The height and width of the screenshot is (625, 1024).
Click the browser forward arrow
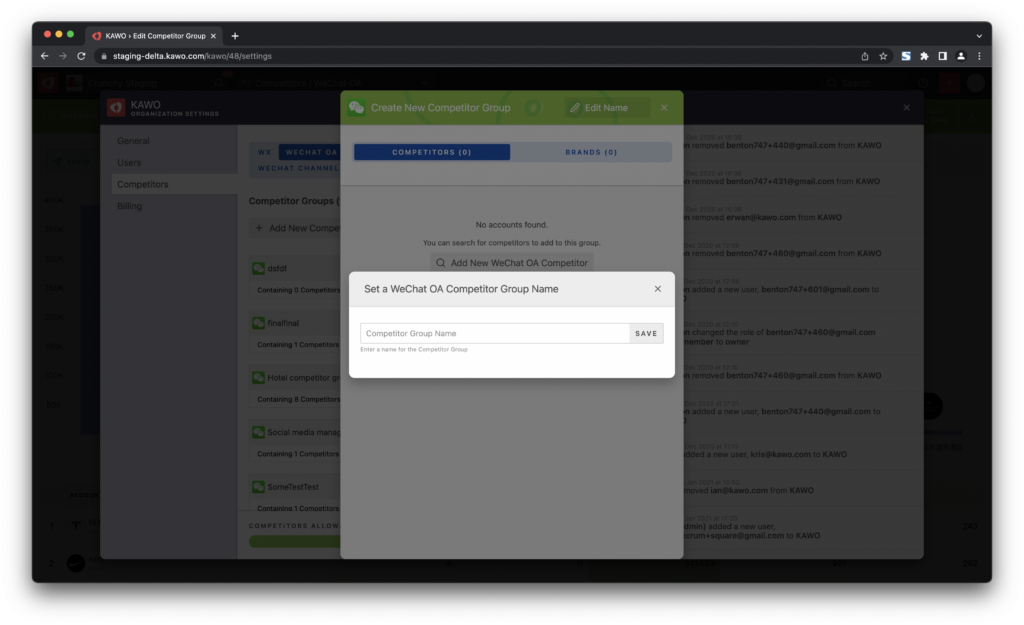(63, 56)
